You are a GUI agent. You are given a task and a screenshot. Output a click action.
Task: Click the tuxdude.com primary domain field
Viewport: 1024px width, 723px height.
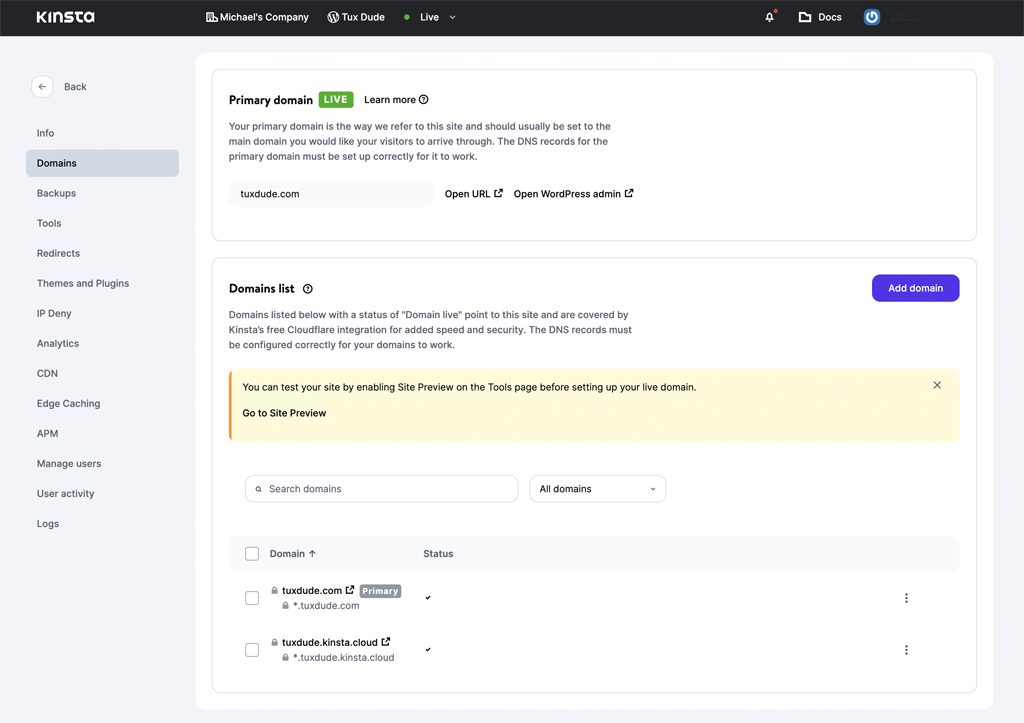(331, 194)
